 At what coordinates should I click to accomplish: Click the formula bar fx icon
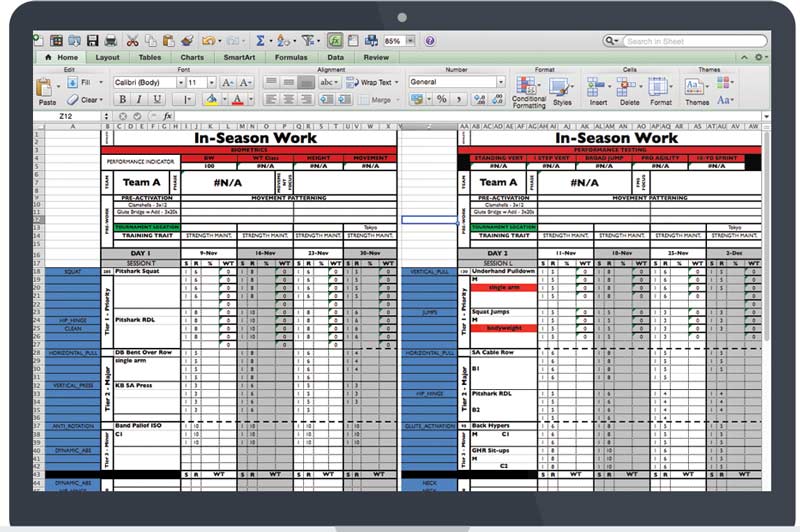(167, 116)
